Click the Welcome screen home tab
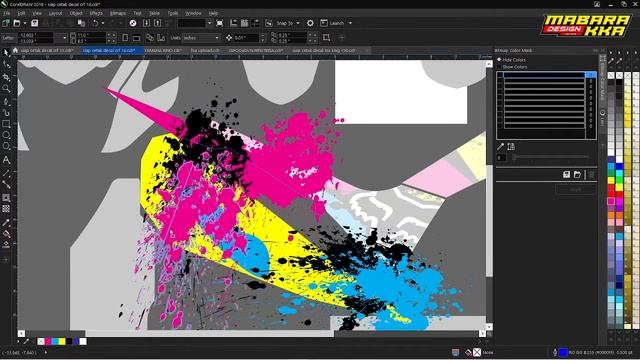The image size is (640, 360). point(15,51)
